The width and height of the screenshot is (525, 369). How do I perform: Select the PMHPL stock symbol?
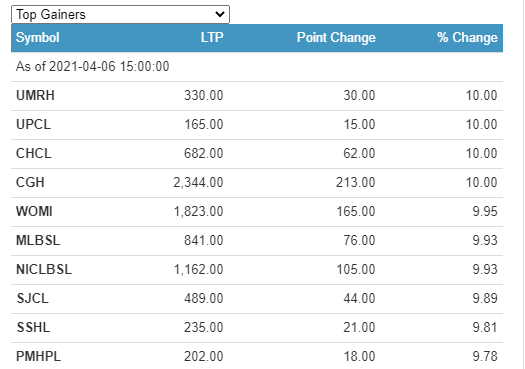[x=39, y=356]
